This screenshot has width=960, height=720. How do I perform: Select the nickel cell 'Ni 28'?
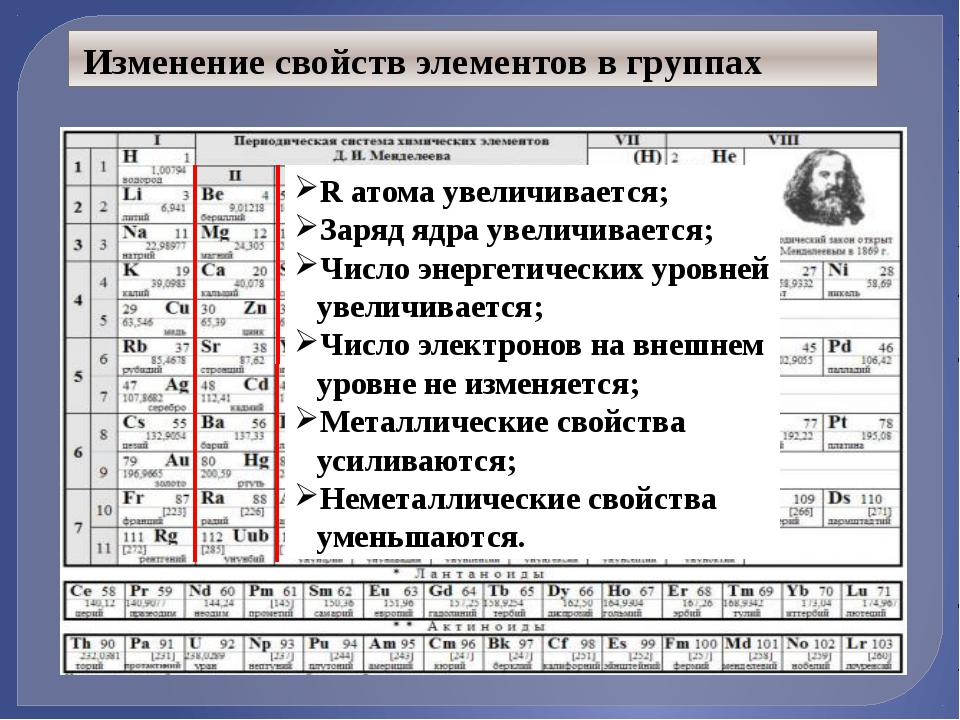pyautogui.click(x=861, y=280)
